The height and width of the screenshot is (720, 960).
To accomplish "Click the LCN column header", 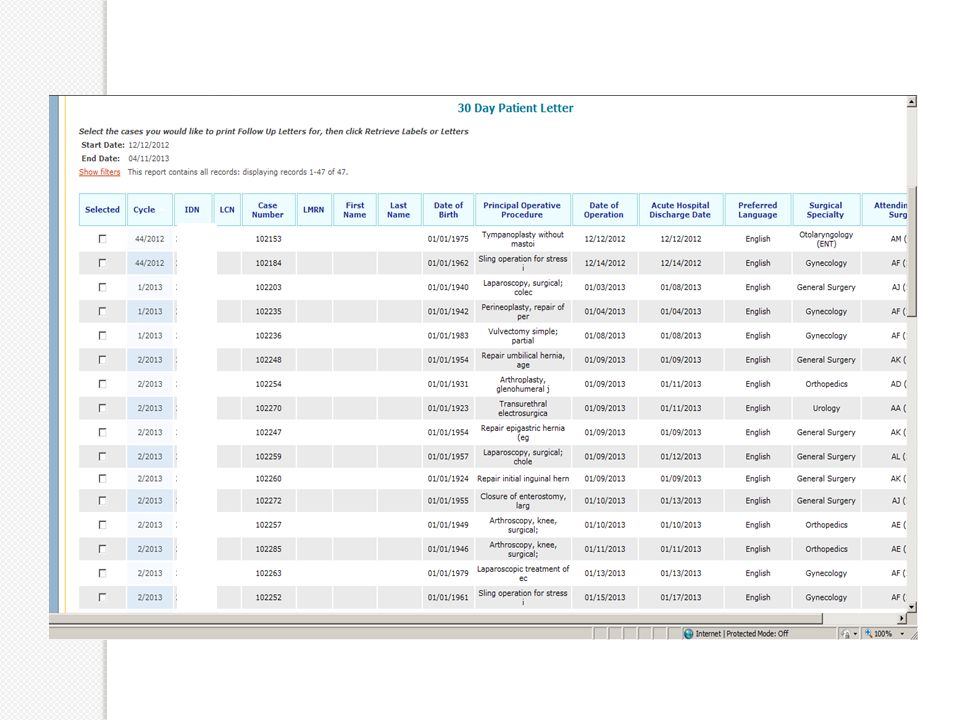I will pos(227,209).
